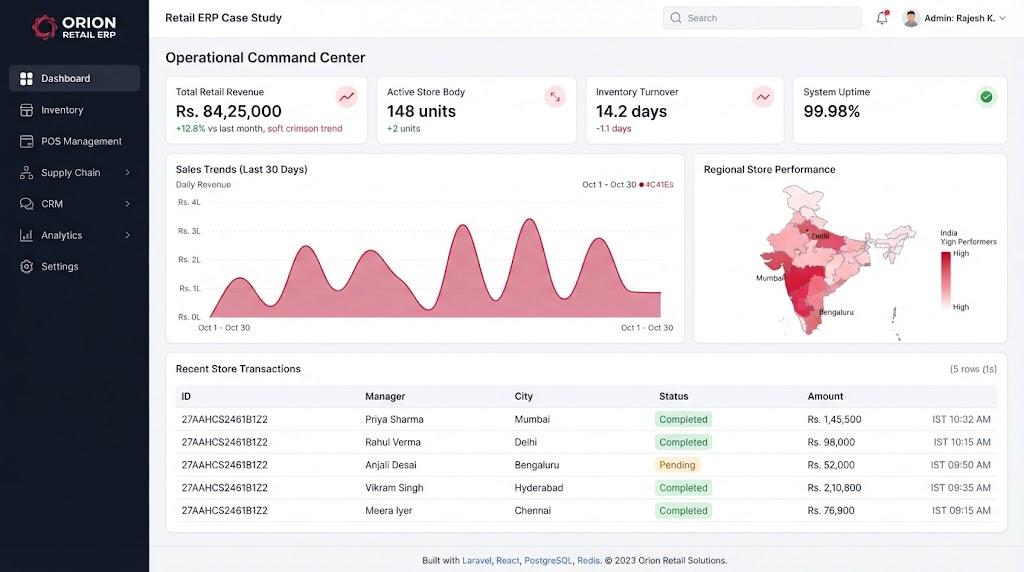Expand the CRM submenu chevron
Viewport: 1024px width, 572px height.
tap(127, 204)
